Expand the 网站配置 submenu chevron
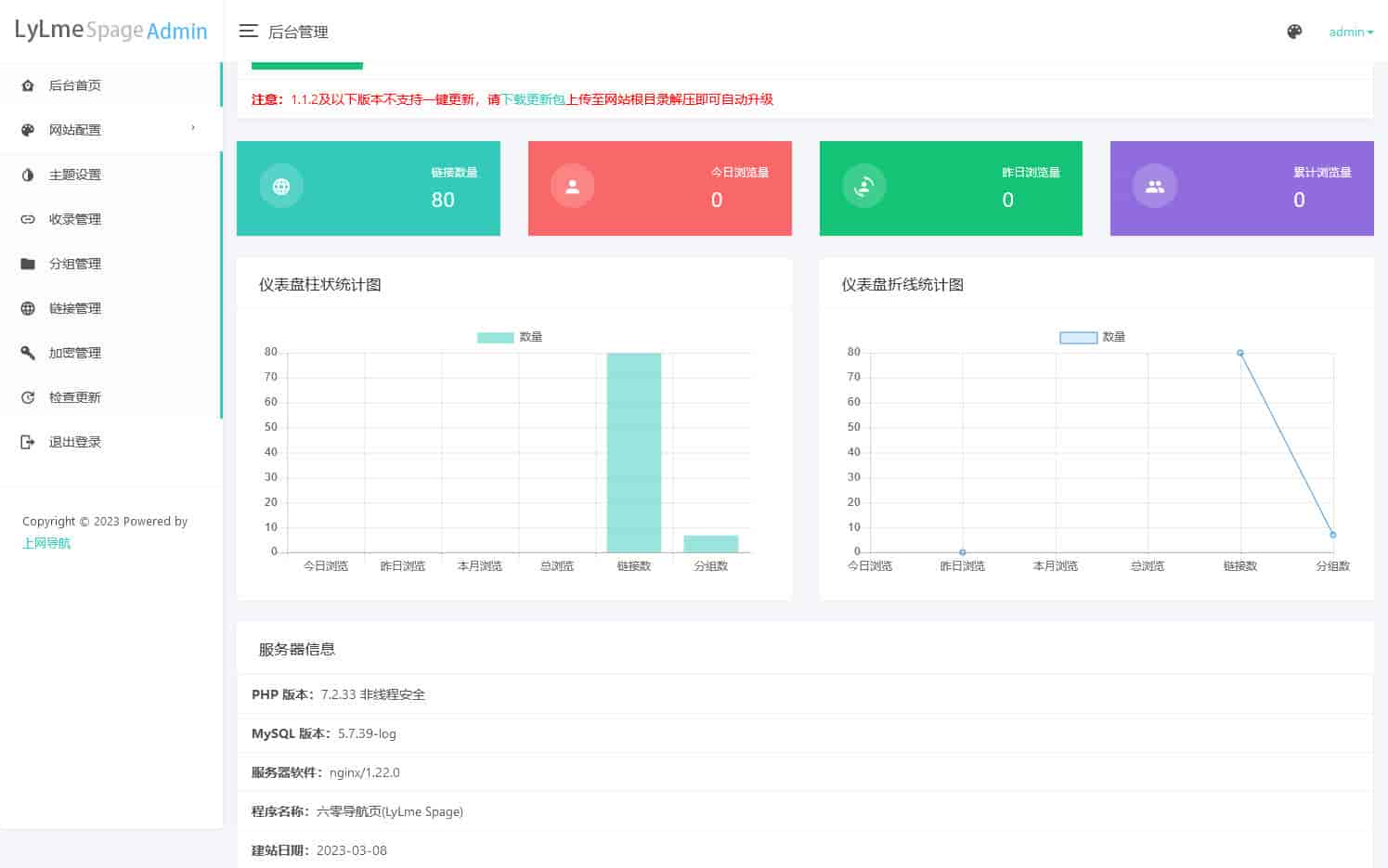The width and height of the screenshot is (1388, 868). point(193,128)
